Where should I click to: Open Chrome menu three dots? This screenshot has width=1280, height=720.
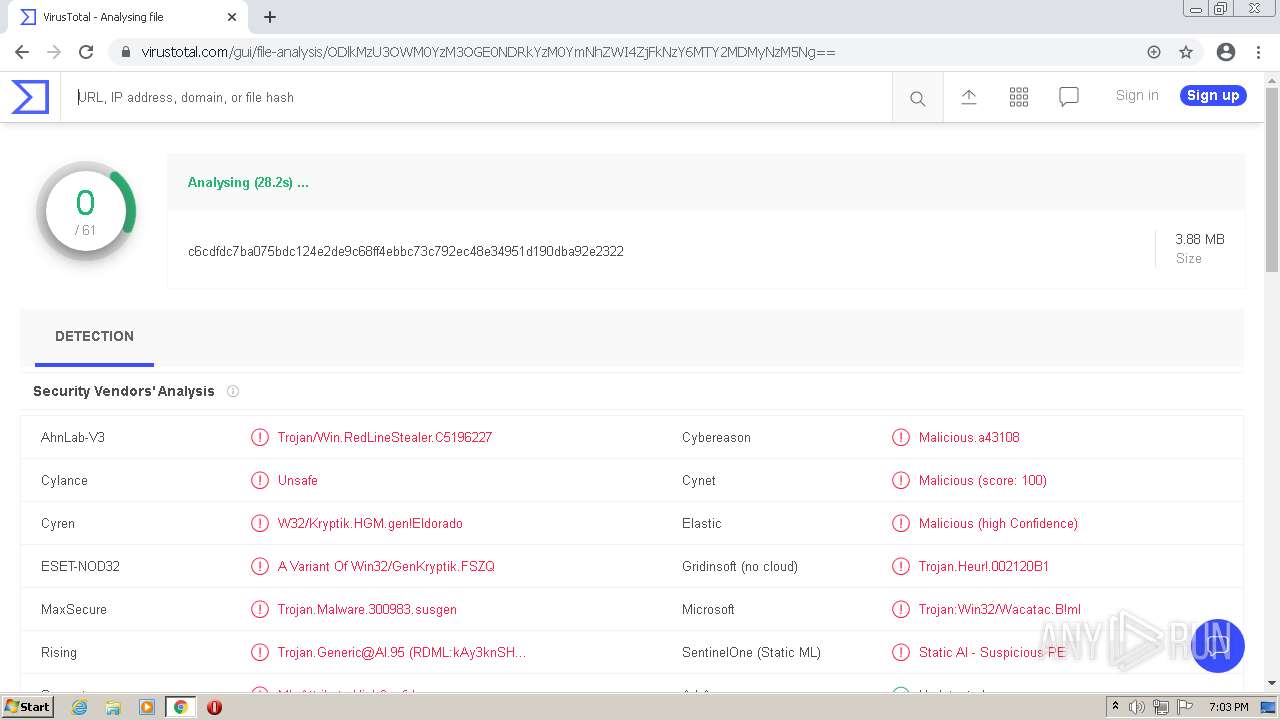1258,52
